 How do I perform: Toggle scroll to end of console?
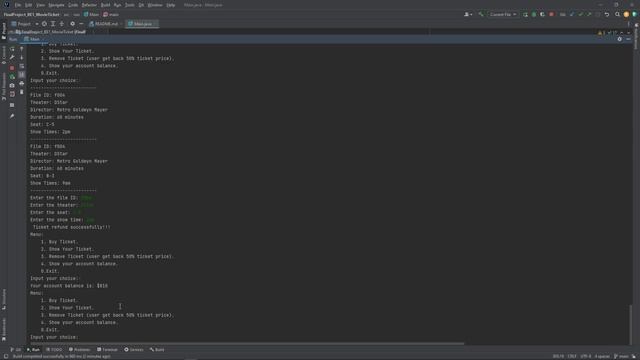(x=22, y=75)
